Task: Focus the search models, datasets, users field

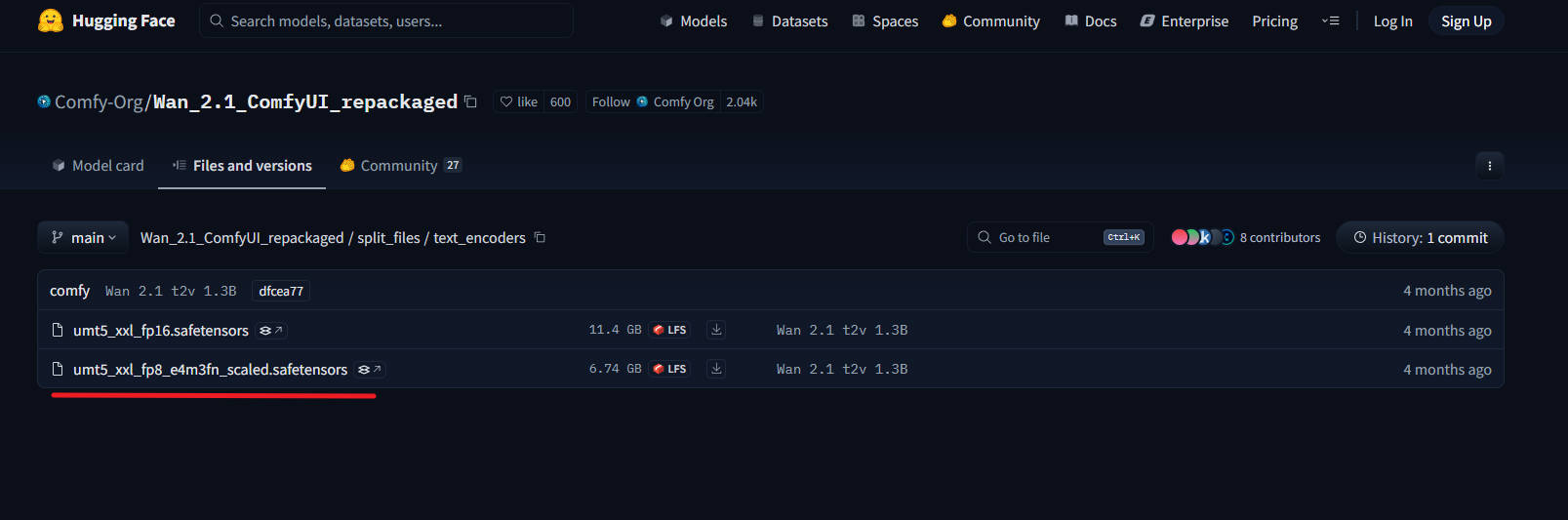Action: pos(386,20)
